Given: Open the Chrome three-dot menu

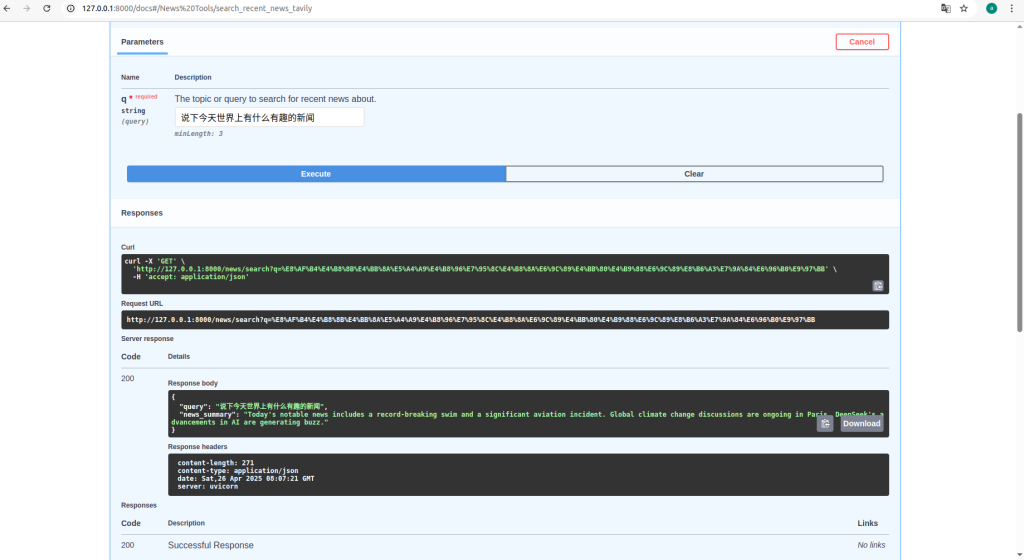Looking at the screenshot, I should (1012, 8).
